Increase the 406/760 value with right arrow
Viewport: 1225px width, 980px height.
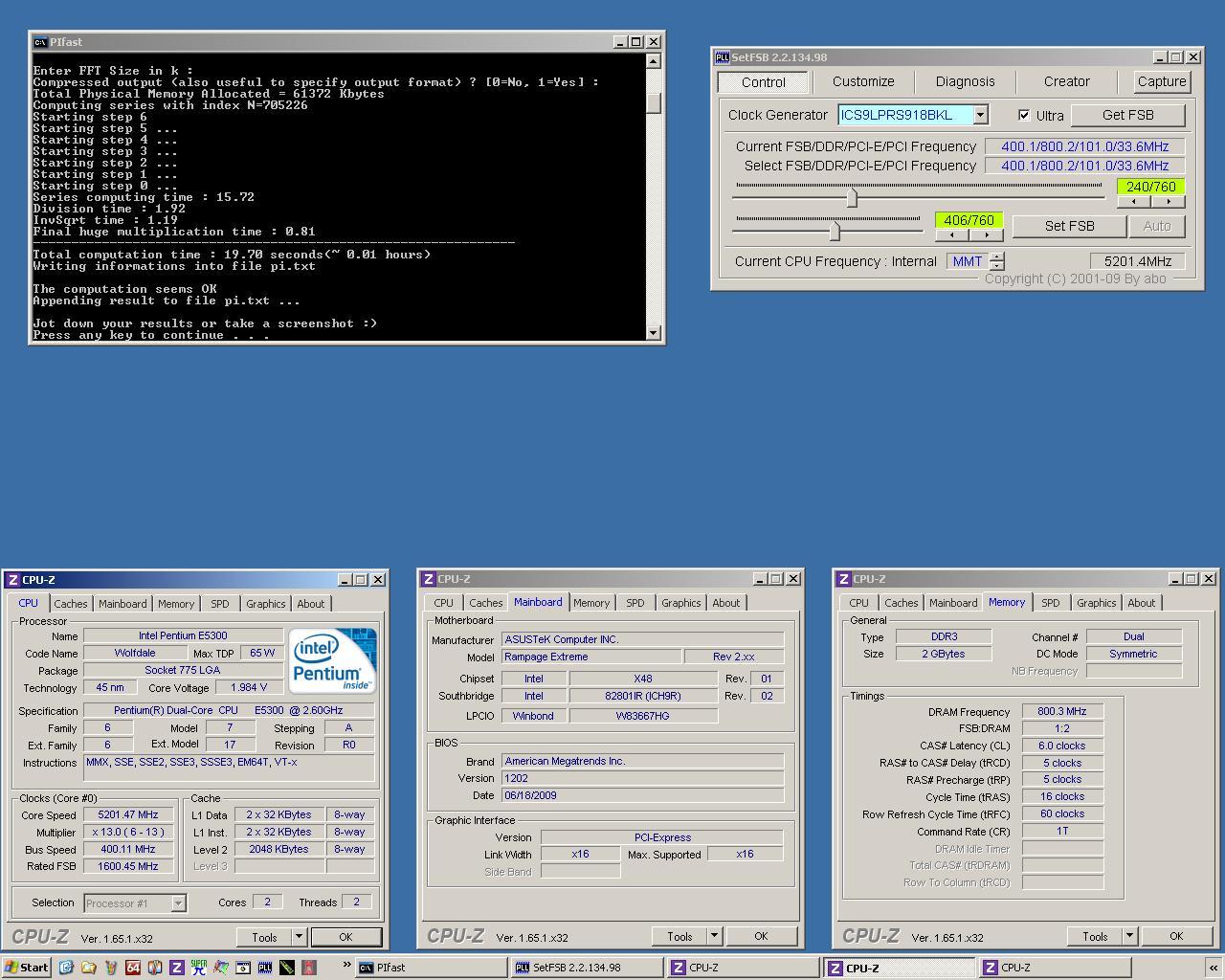[986, 235]
